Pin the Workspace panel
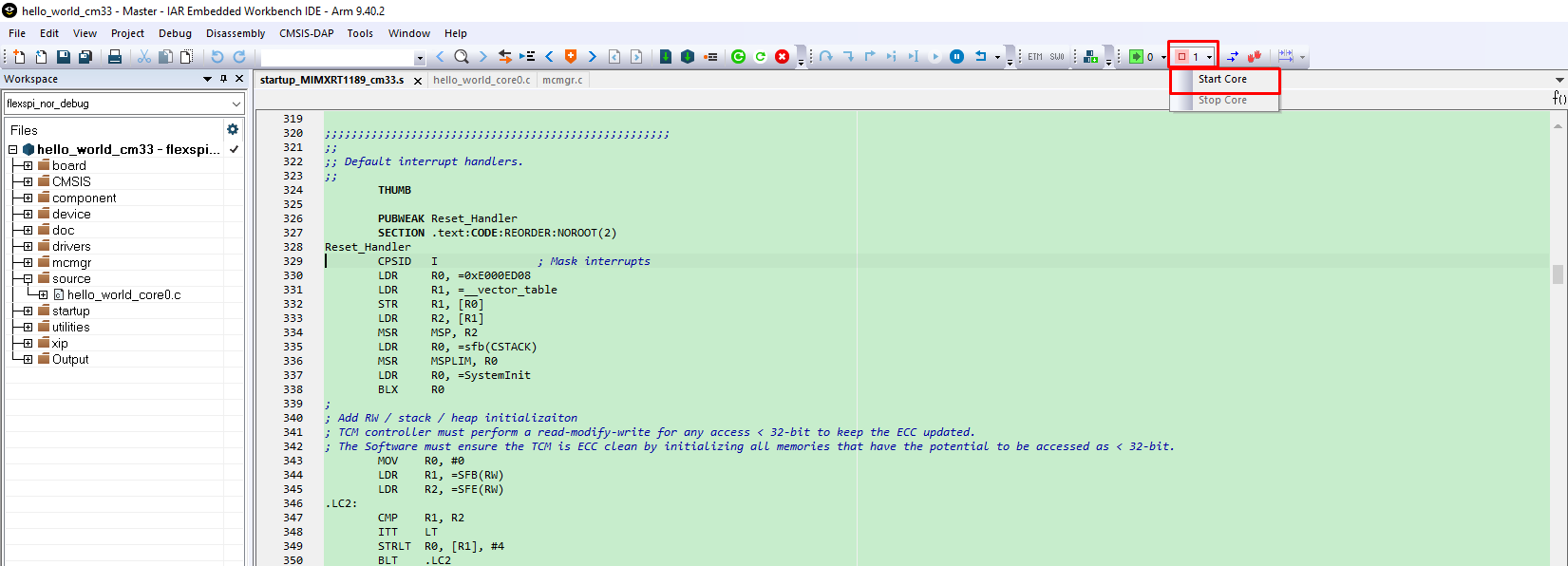The image size is (1568, 566). tap(223, 79)
